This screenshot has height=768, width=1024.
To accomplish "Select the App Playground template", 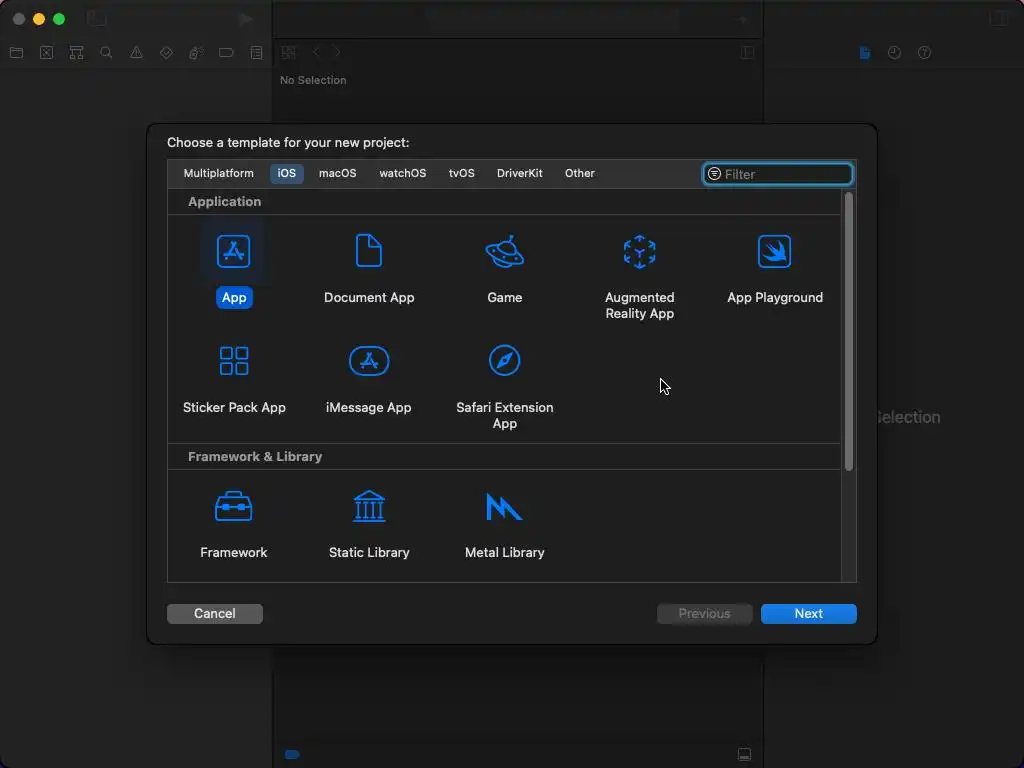I will click(x=775, y=268).
